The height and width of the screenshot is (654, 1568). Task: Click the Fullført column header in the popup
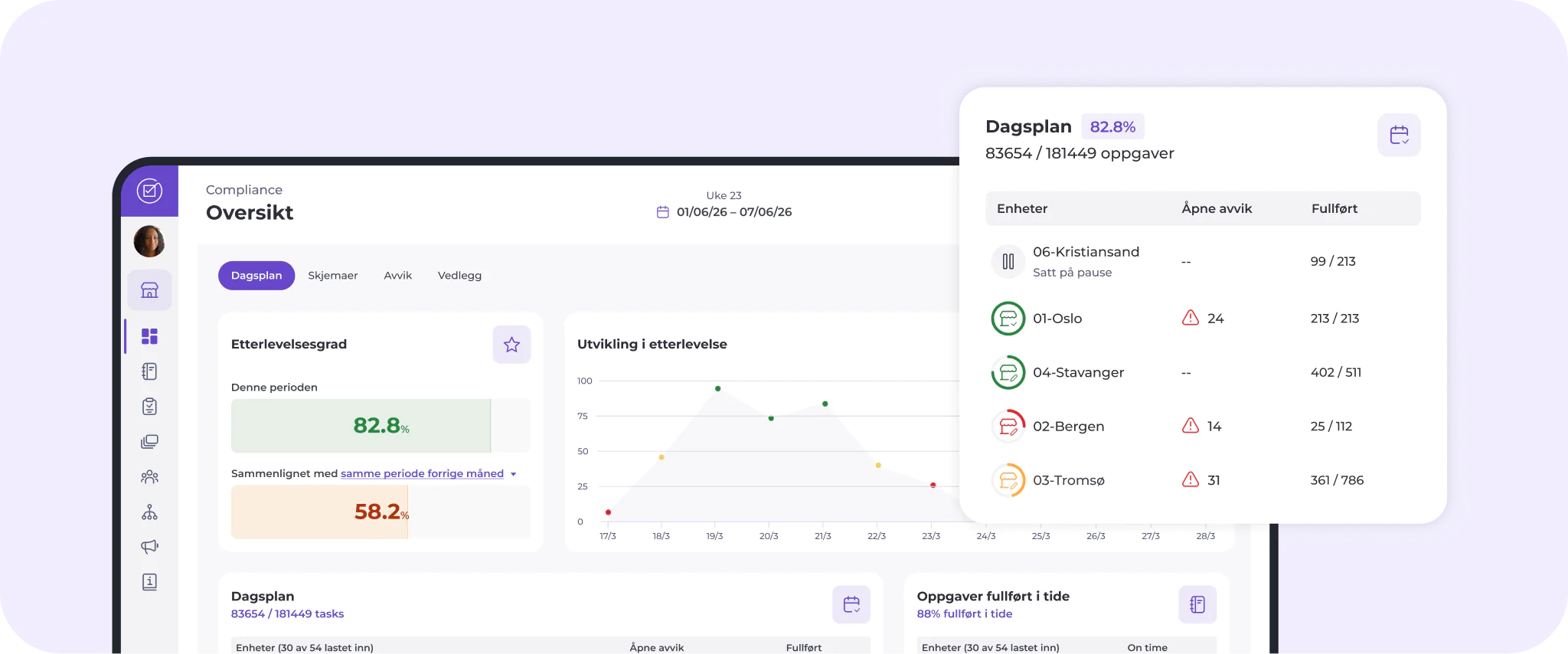(x=1334, y=208)
